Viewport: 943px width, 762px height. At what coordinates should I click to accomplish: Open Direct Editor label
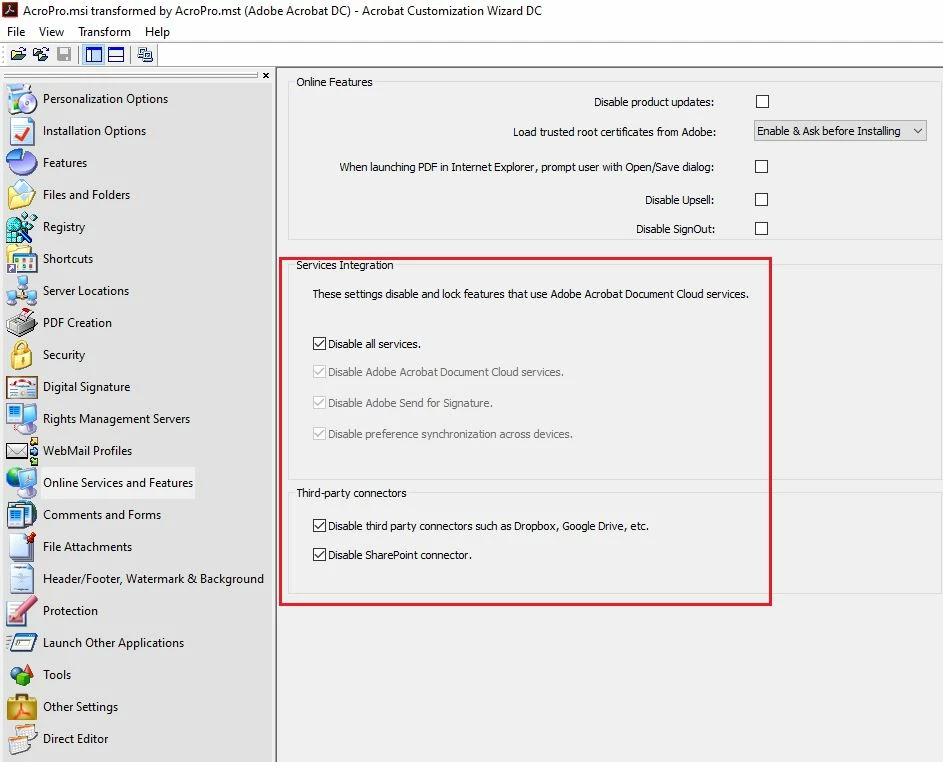click(76, 739)
